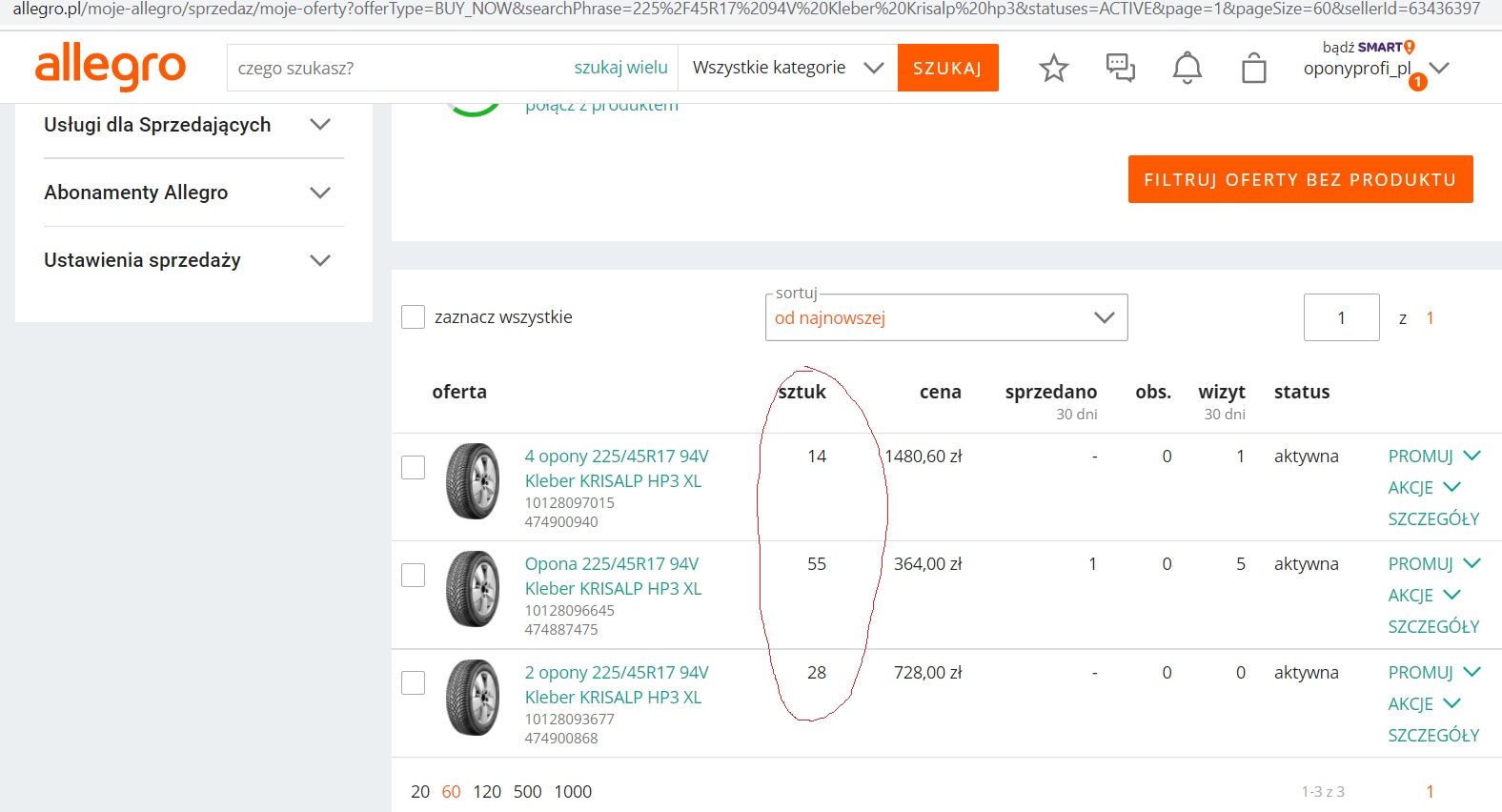Click tire thumbnail of 2 opony offer
1502x812 pixels.
[473, 698]
